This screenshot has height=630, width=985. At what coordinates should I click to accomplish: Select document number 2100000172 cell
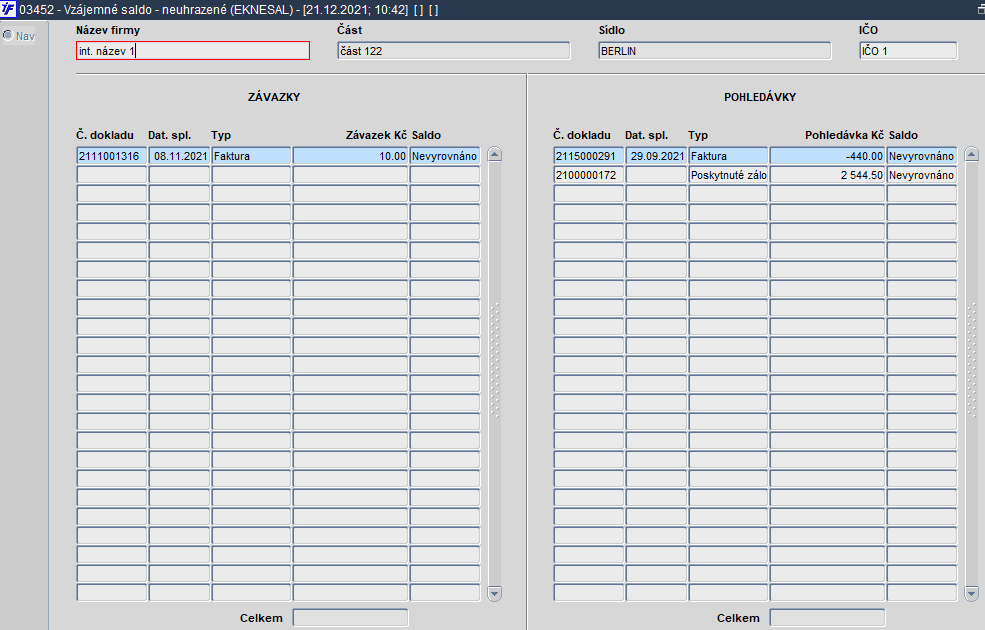click(589, 175)
